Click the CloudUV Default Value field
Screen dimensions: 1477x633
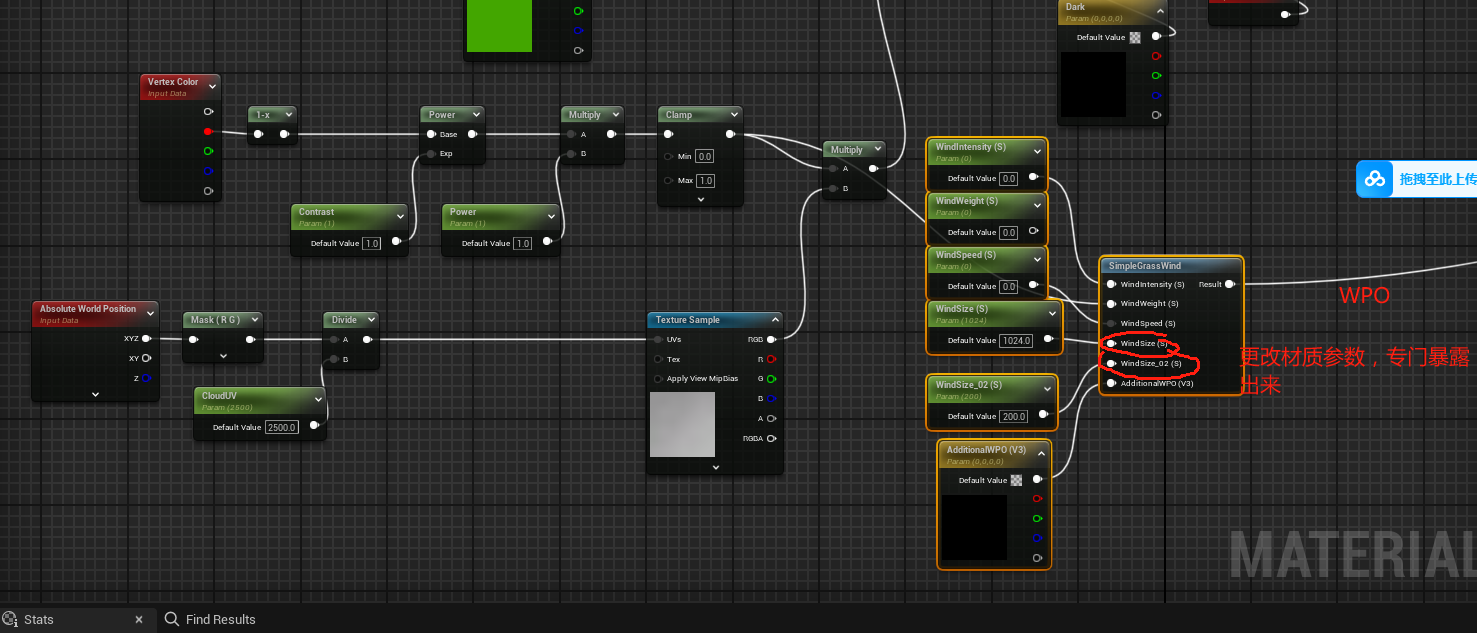pos(284,427)
